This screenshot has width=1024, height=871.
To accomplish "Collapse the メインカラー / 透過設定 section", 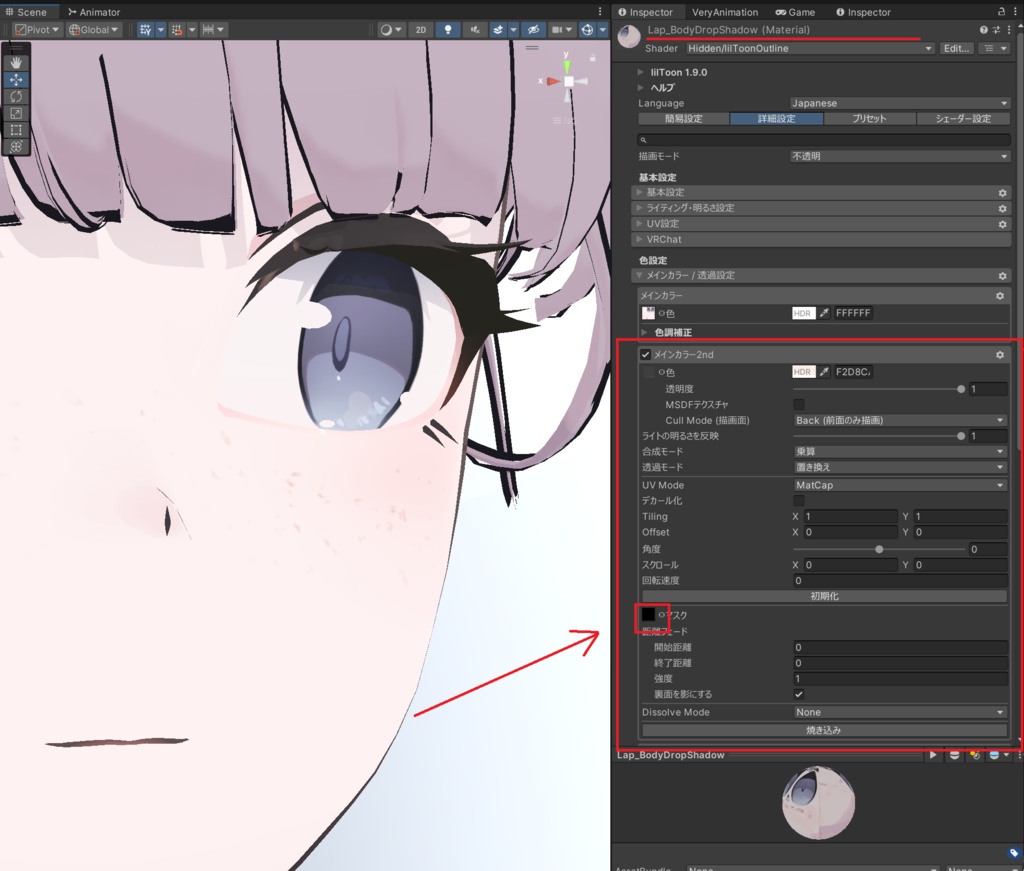I will [x=822, y=276].
